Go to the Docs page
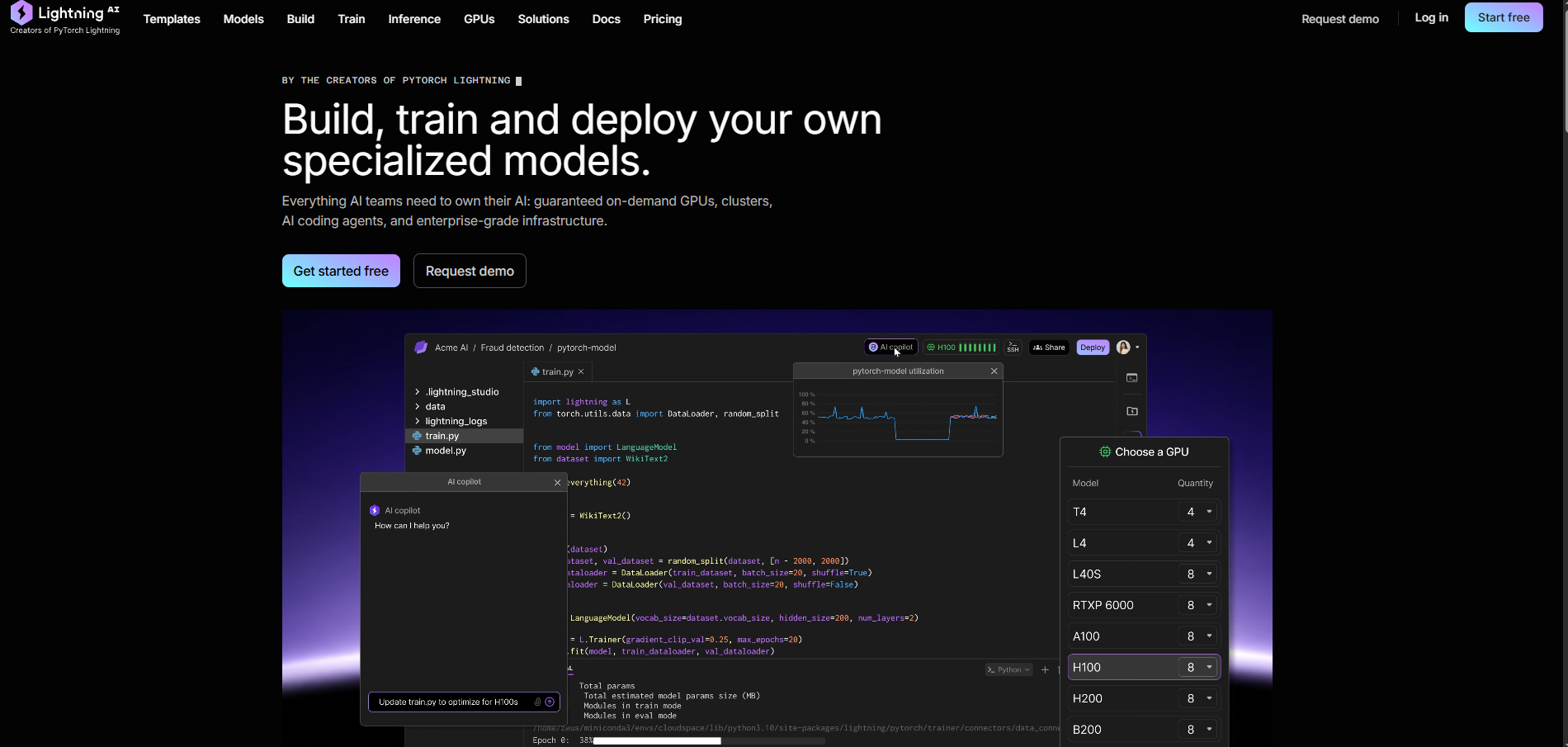 (607, 19)
